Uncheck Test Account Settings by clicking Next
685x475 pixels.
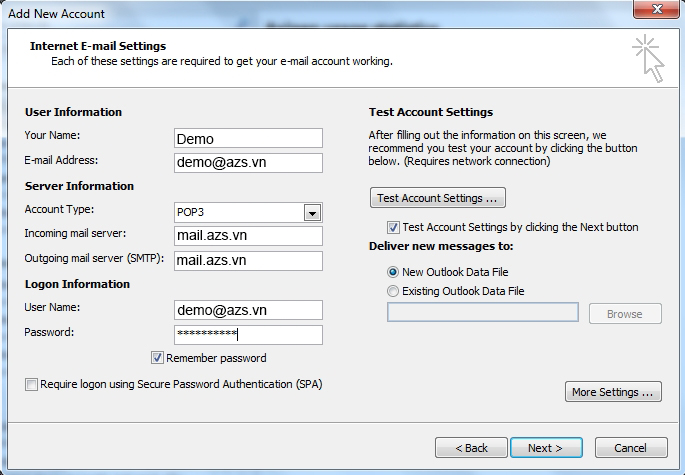click(393, 227)
